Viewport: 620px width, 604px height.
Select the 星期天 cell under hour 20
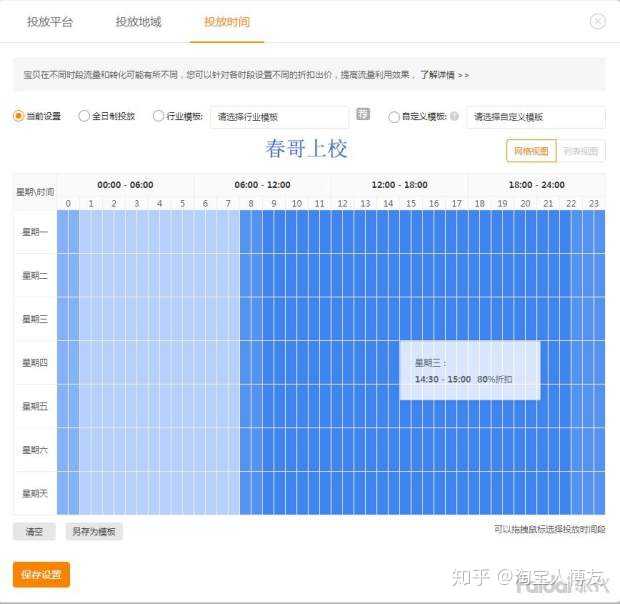525,493
